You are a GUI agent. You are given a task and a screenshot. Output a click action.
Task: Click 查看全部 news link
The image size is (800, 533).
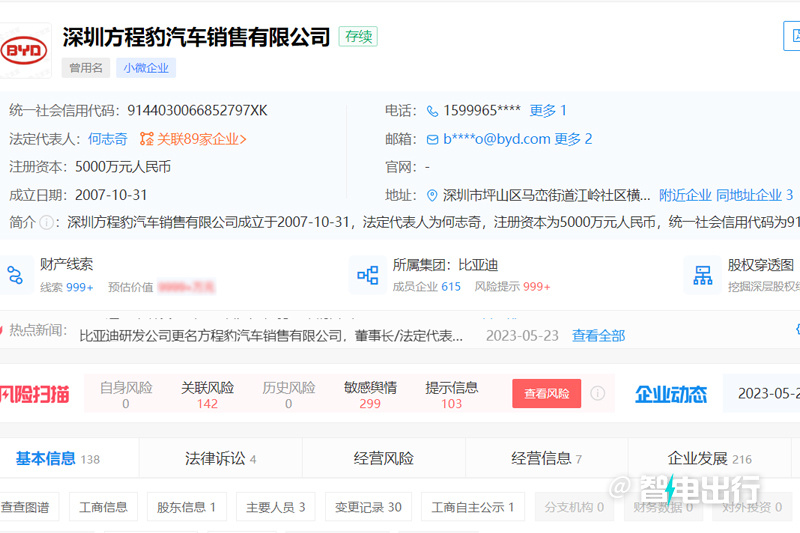(x=598, y=336)
